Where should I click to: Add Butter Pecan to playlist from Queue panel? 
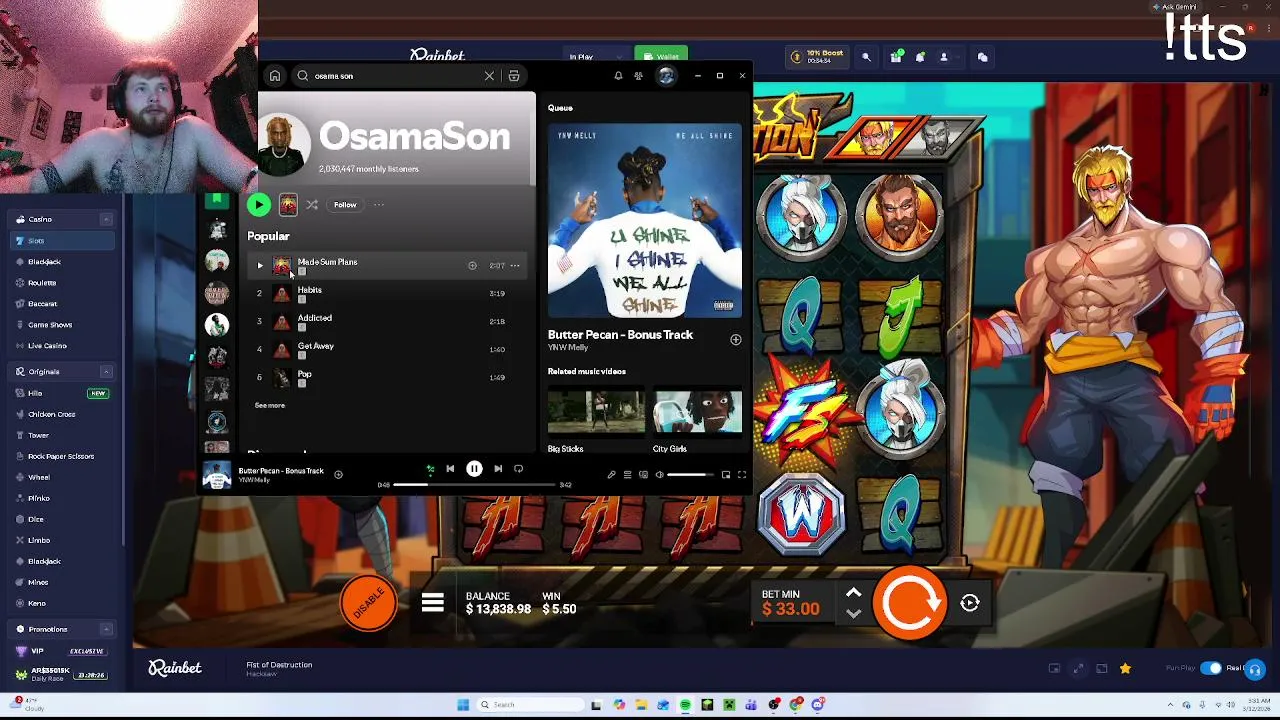coord(736,340)
